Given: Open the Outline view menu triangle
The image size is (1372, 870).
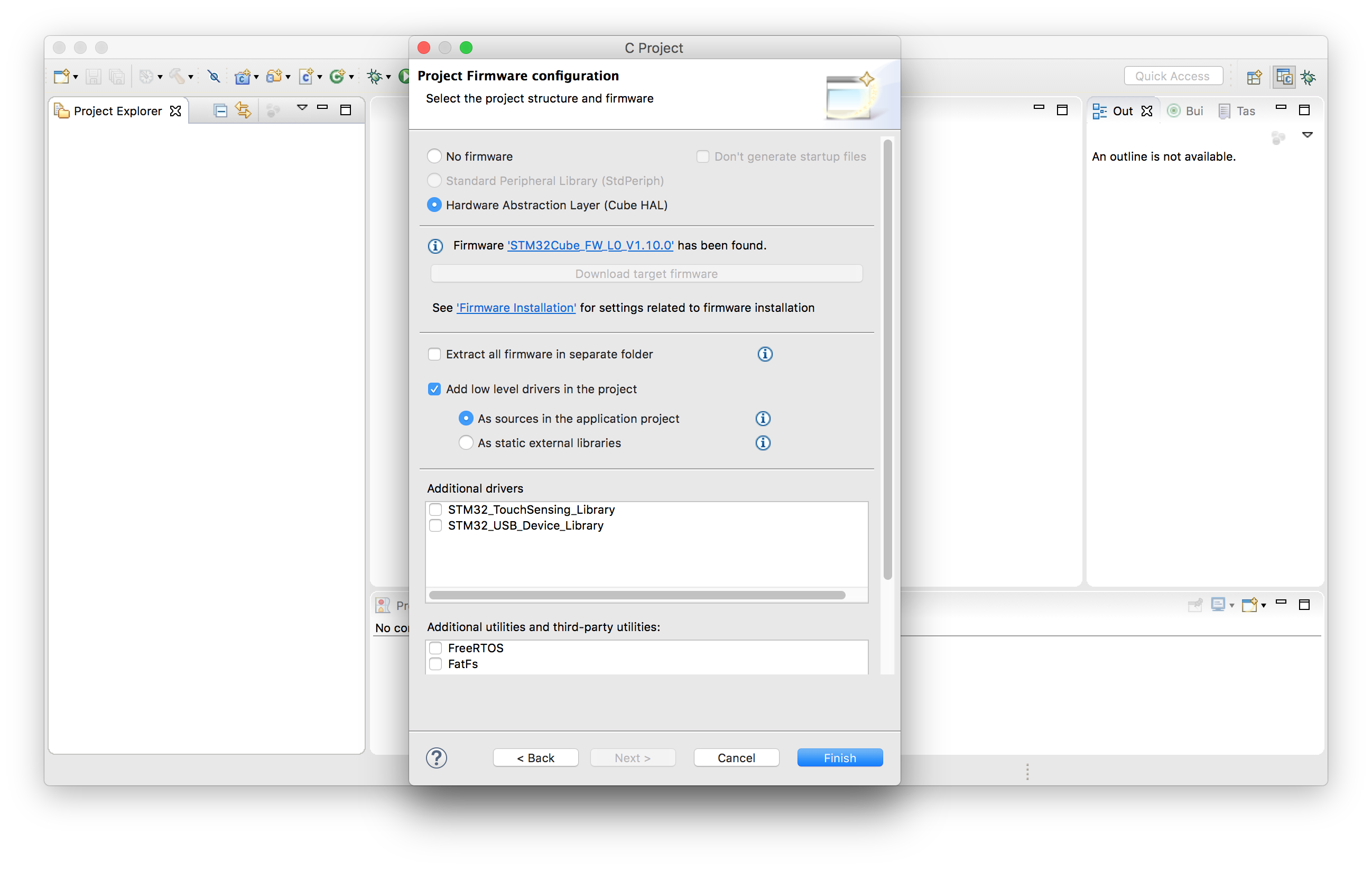Looking at the screenshot, I should pyautogui.click(x=1307, y=135).
